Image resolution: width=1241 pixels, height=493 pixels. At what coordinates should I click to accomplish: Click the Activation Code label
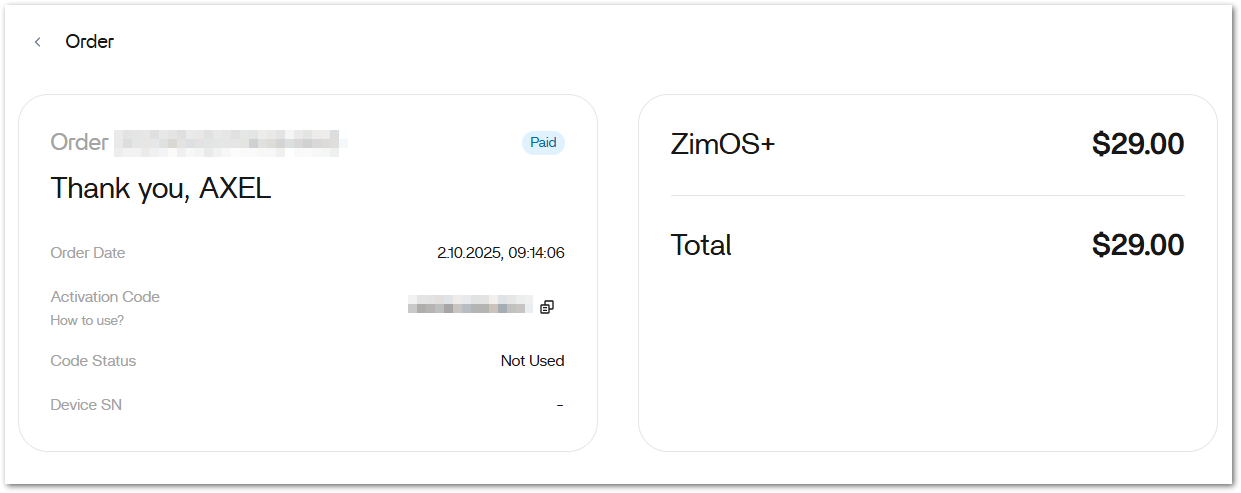pyautogui.click(x=105, y=297)
